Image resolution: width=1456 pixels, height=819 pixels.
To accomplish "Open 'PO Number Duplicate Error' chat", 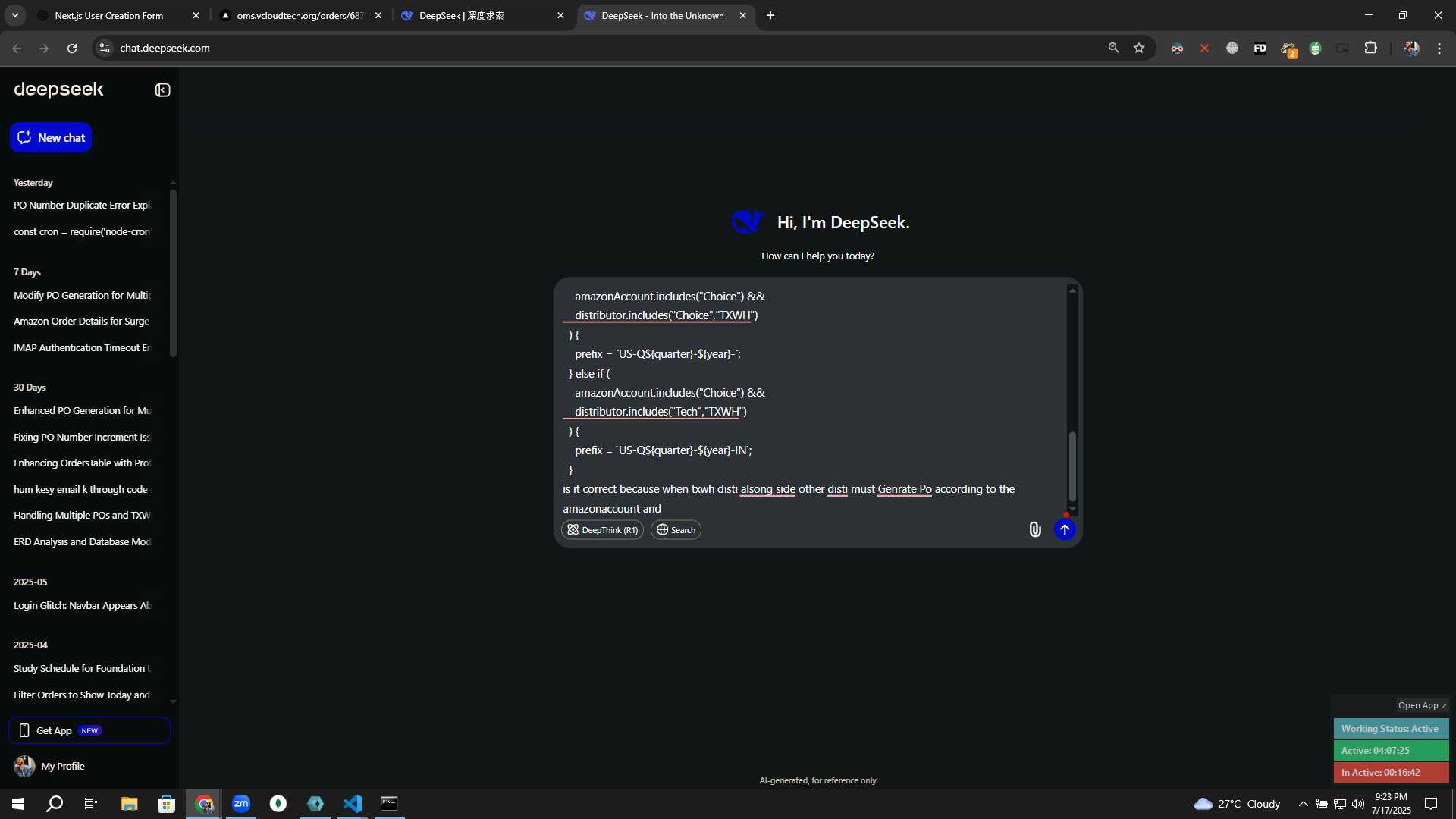I will 82,205.
